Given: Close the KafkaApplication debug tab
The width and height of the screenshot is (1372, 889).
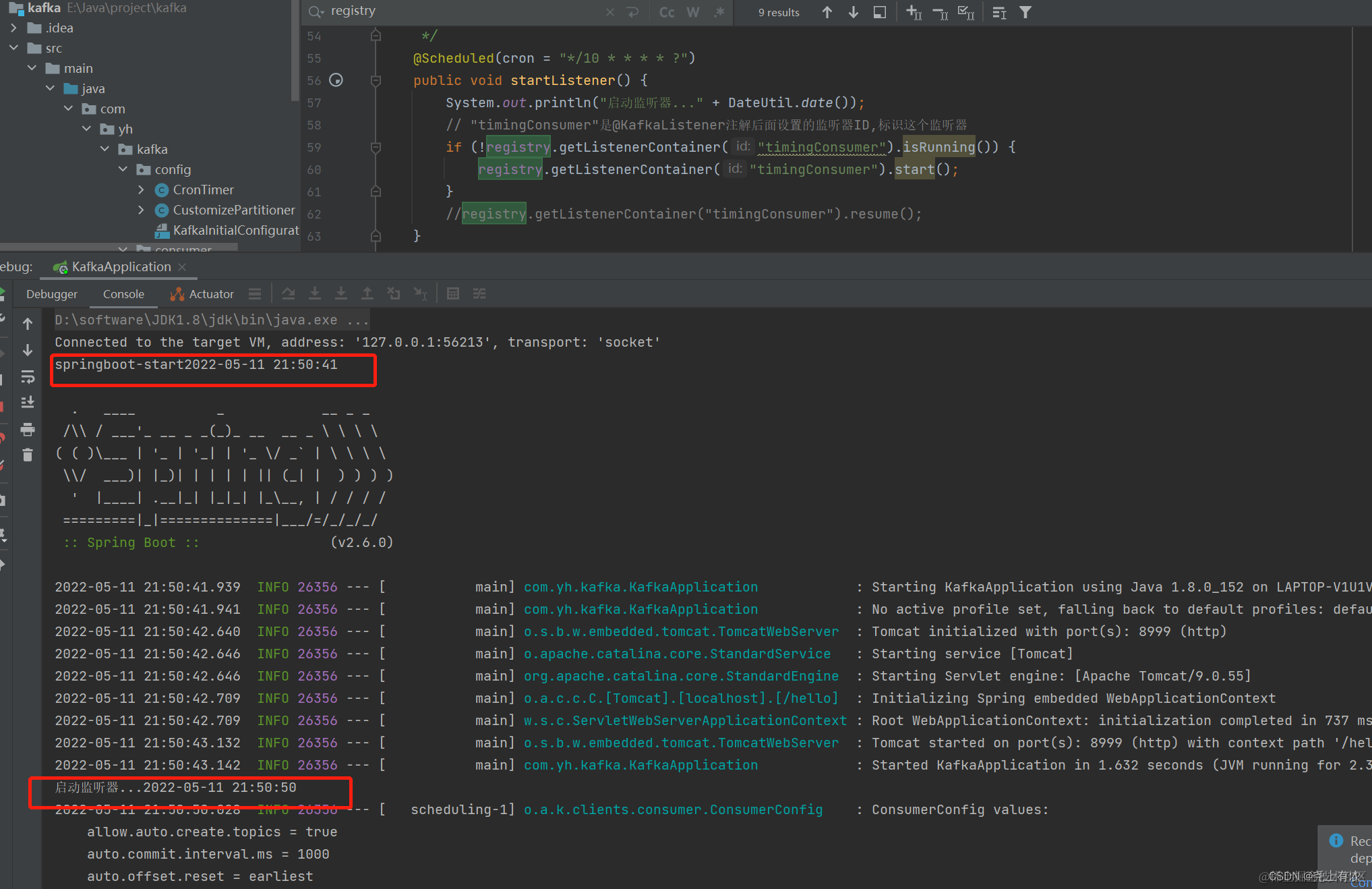Looking at the screenshot, I should click(x=182, y=267).
